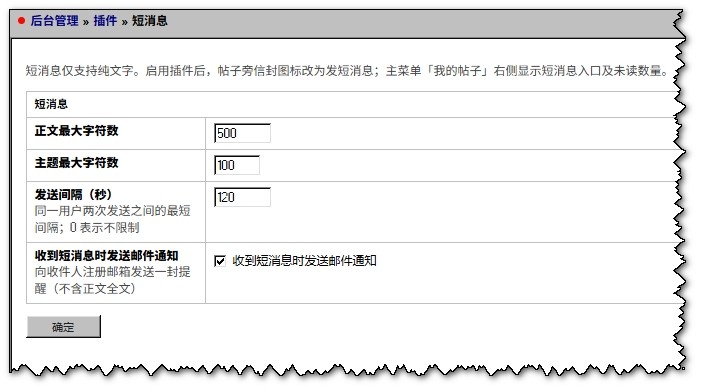Click the checkbox label 收到短消息时发送邮件通知

pos(304,261)
